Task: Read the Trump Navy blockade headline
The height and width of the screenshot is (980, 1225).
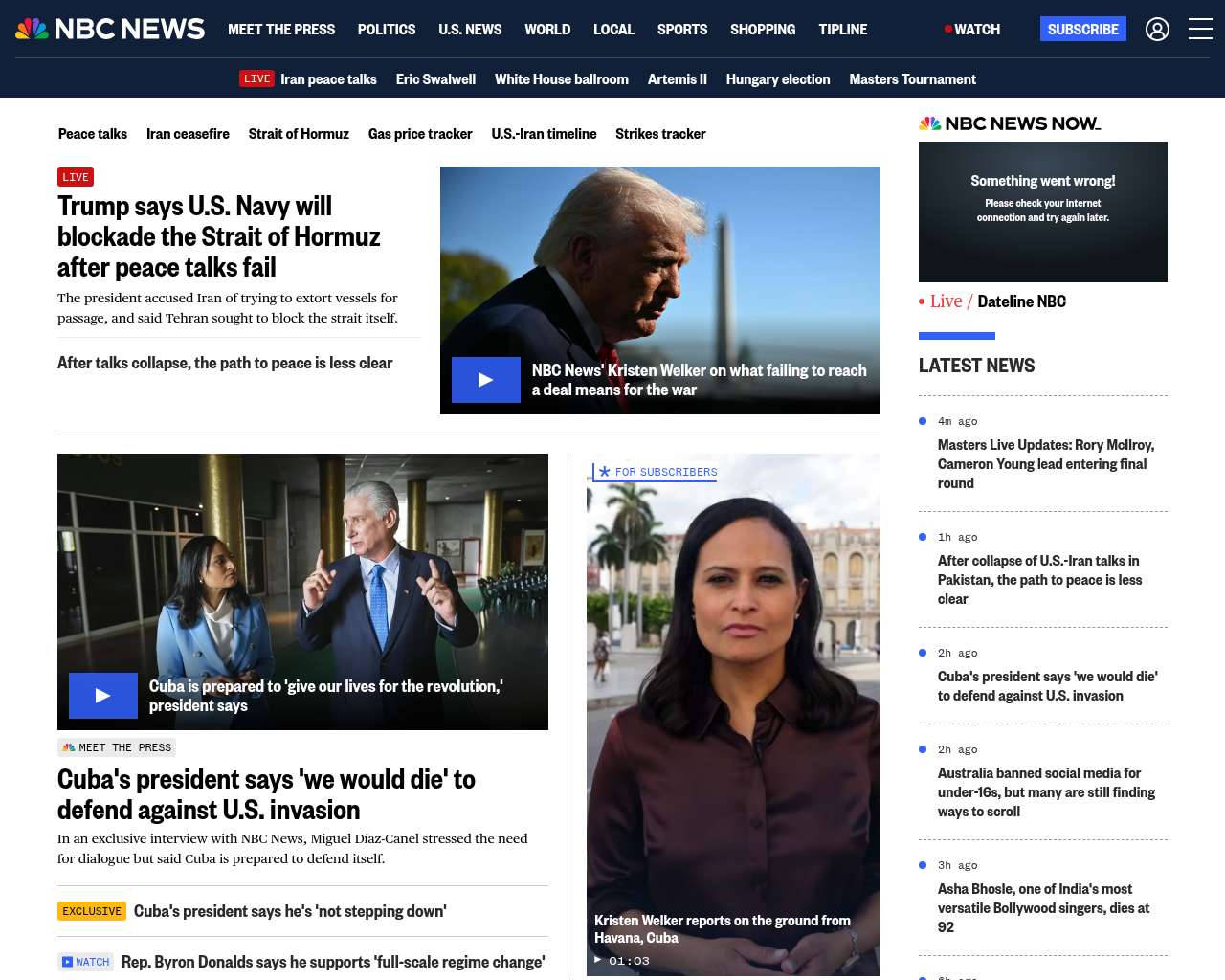Action: pos(219,236)
